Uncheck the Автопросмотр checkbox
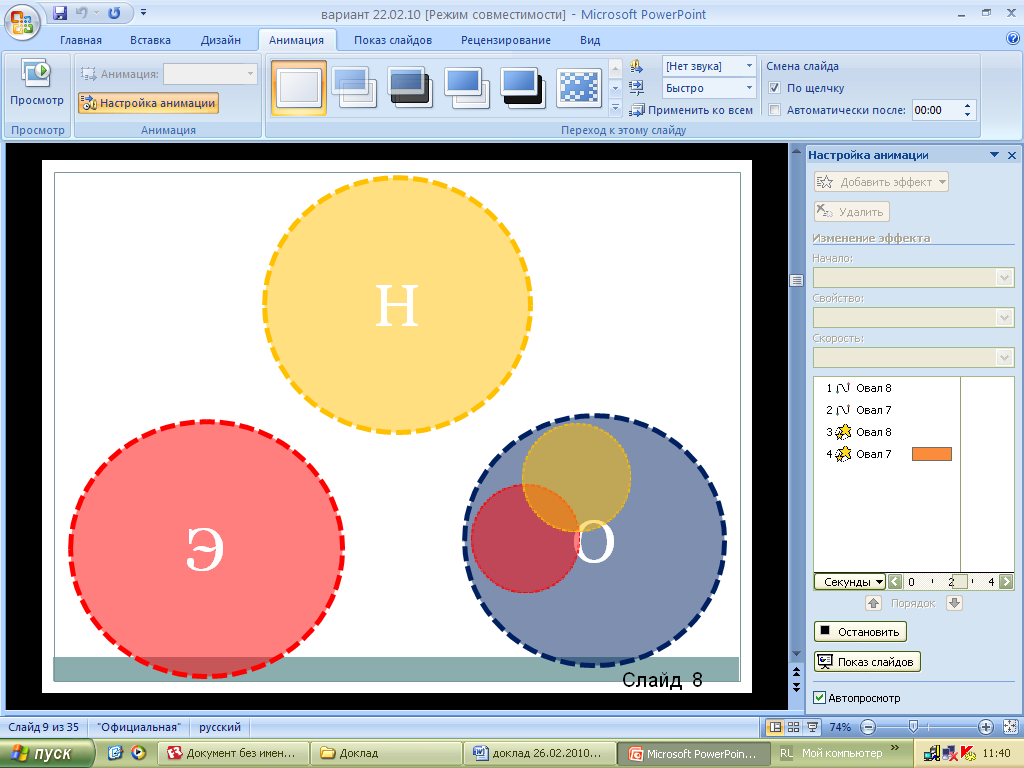 pos(820,698)
